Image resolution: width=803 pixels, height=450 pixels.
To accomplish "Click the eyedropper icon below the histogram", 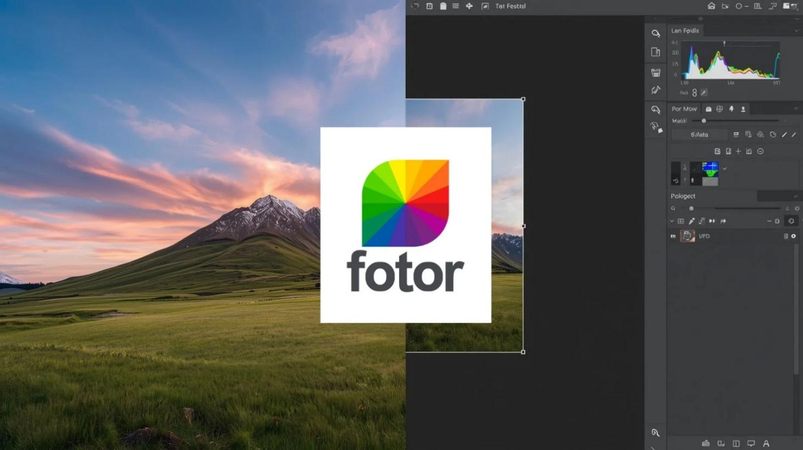I will click(704, 93).
